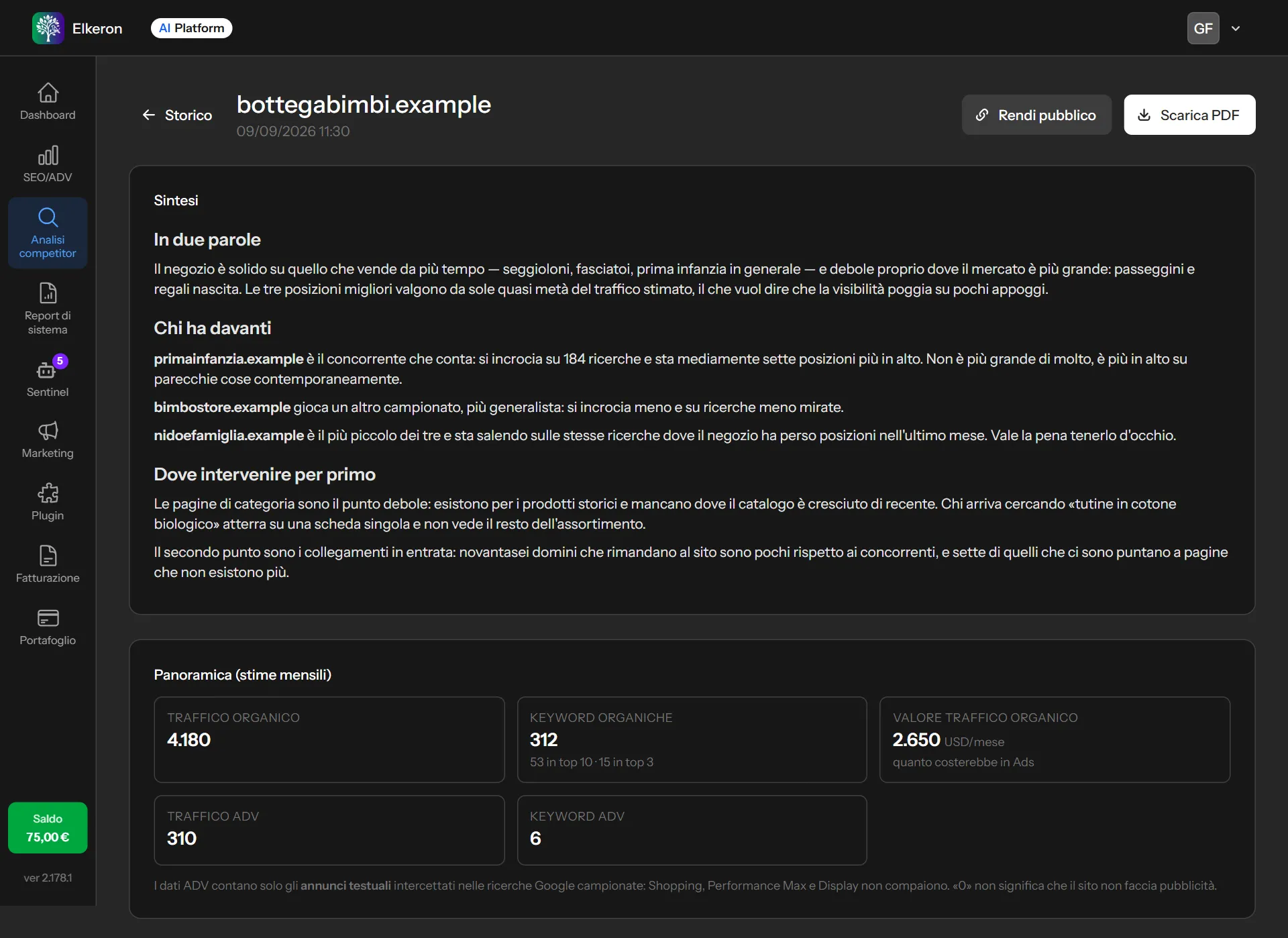
Task: Click the Panoramica (stime mensili) heading
Action: point(243,675)
